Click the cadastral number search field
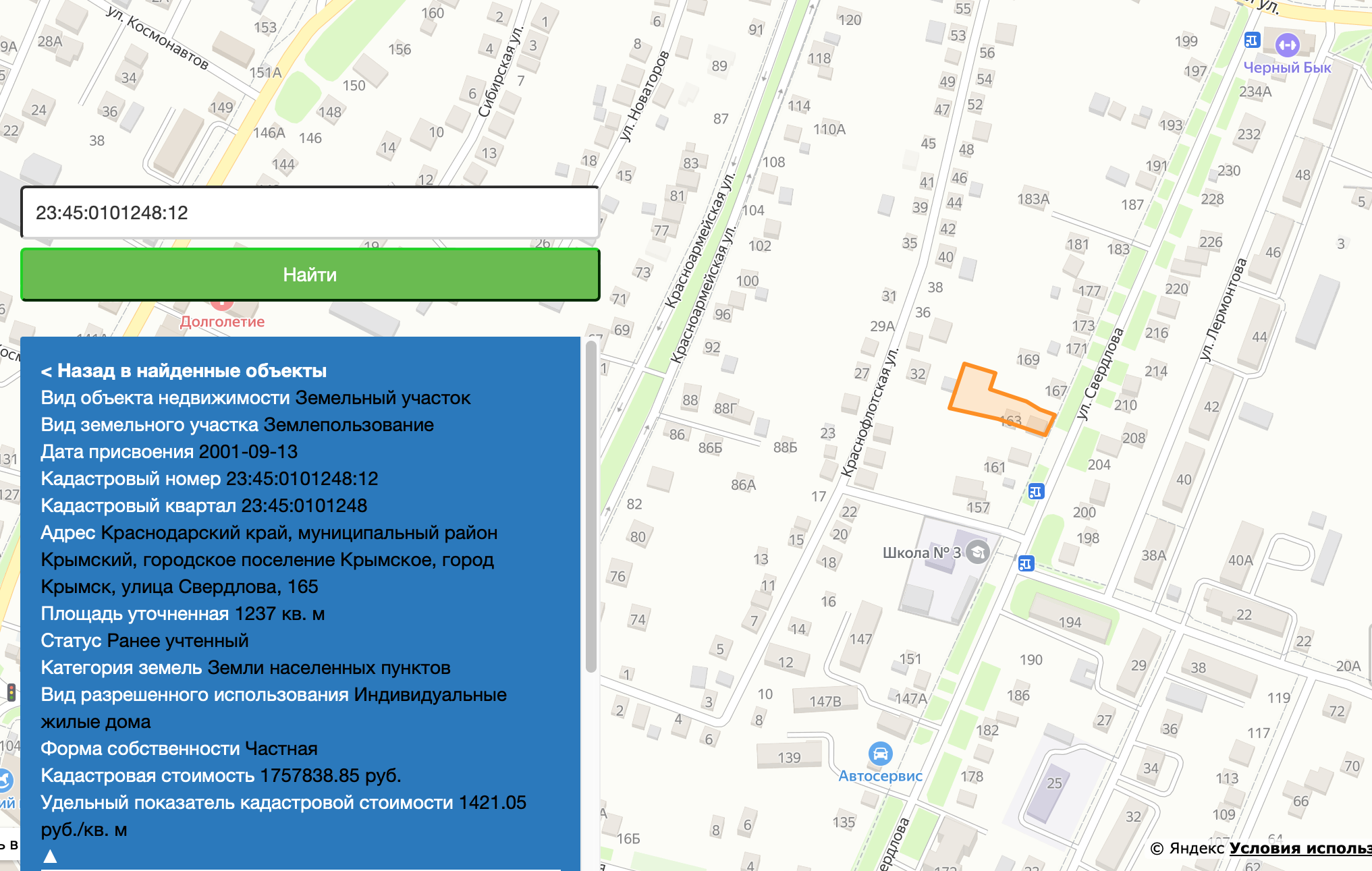This screenshot has width=1372, height=871. coord(310,213)
